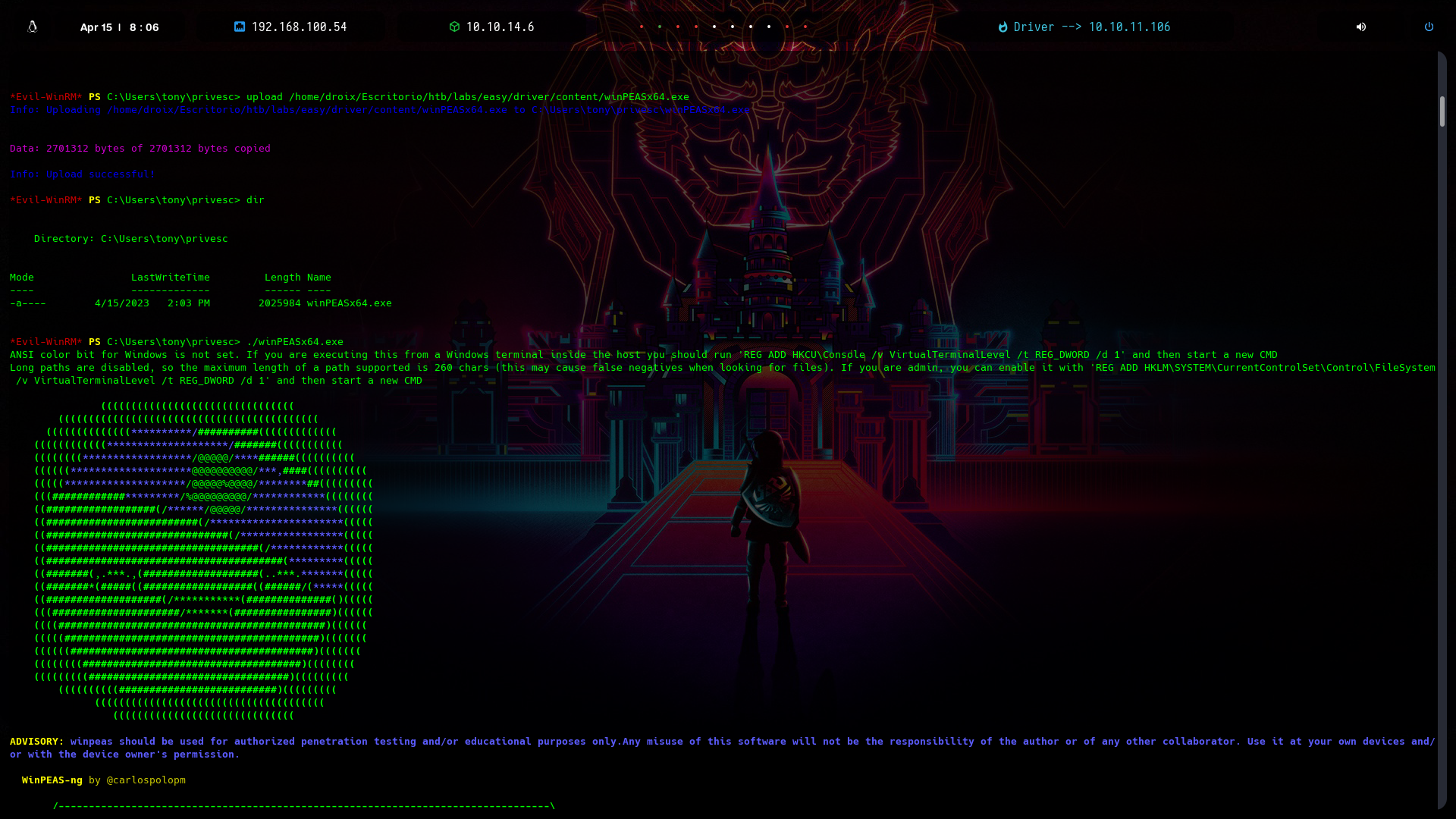
Task: Click the ethernet icon beside 192.168.100.54
Action: click(240, 27)
